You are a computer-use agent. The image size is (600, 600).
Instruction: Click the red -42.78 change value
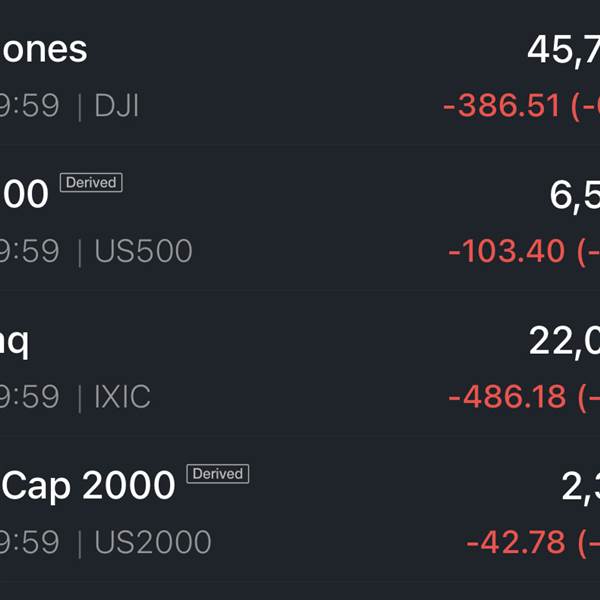click(x=516, y=543)
